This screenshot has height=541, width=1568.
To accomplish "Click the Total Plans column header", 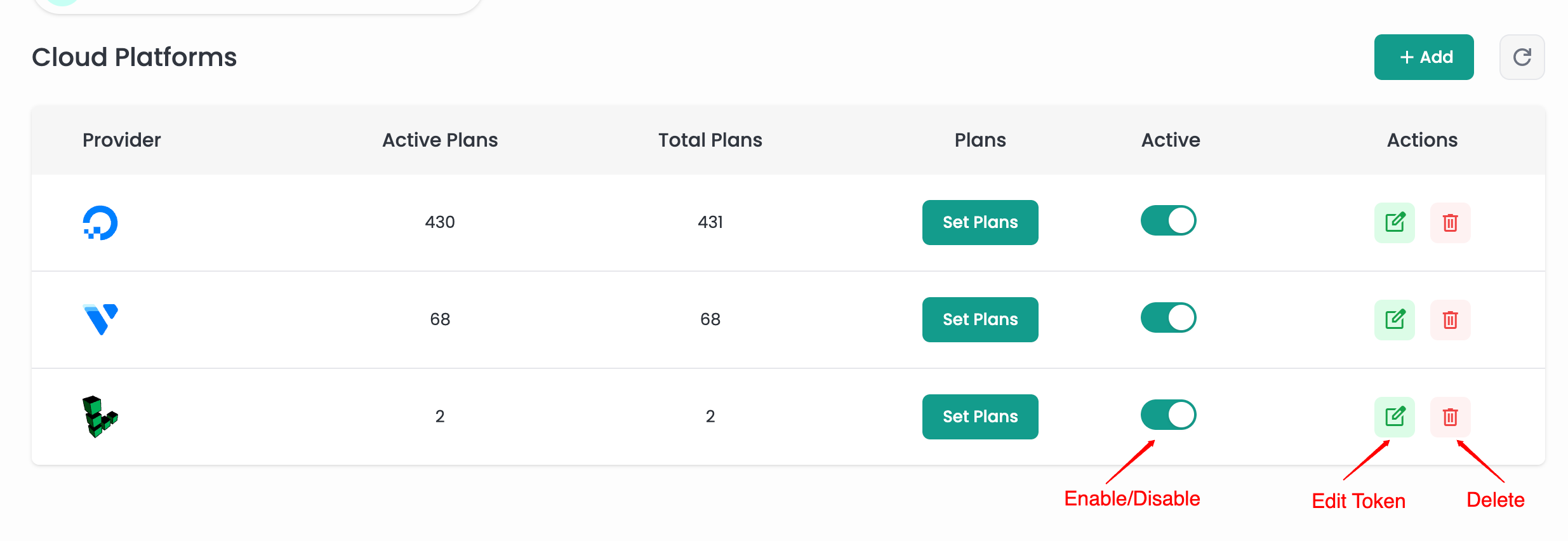I will coord(710,140).
